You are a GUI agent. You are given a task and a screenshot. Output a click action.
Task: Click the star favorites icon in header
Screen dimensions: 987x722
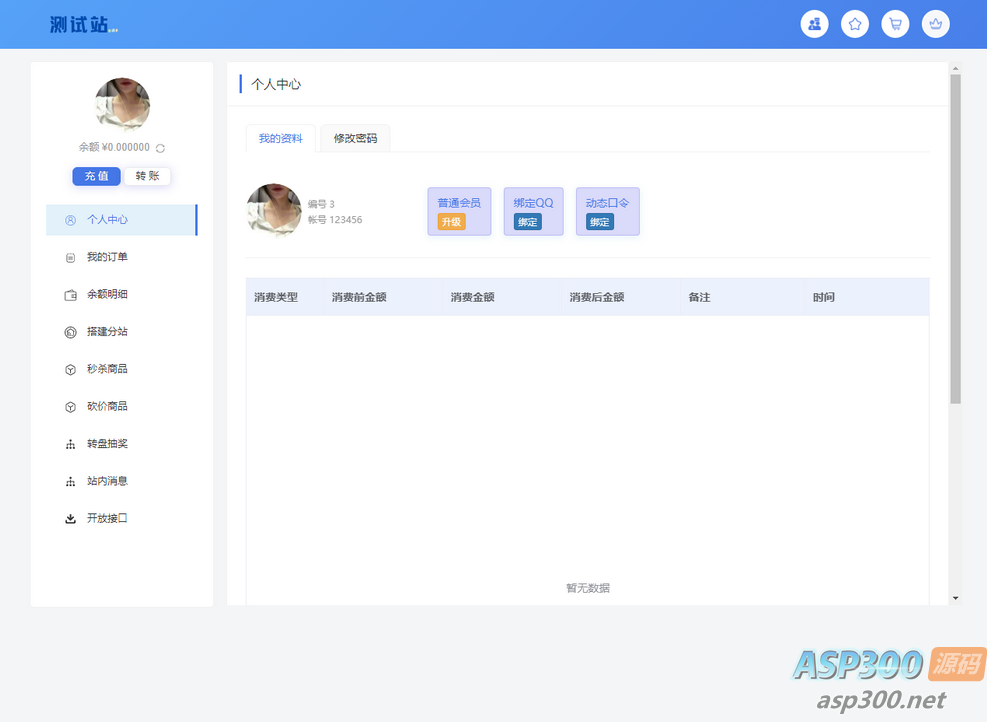coord(855,25)
